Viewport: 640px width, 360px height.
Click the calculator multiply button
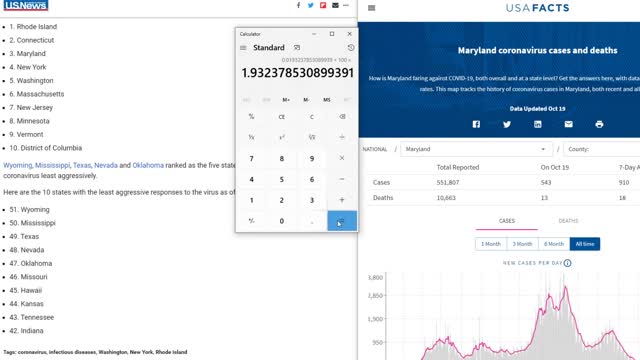point(342,158)
